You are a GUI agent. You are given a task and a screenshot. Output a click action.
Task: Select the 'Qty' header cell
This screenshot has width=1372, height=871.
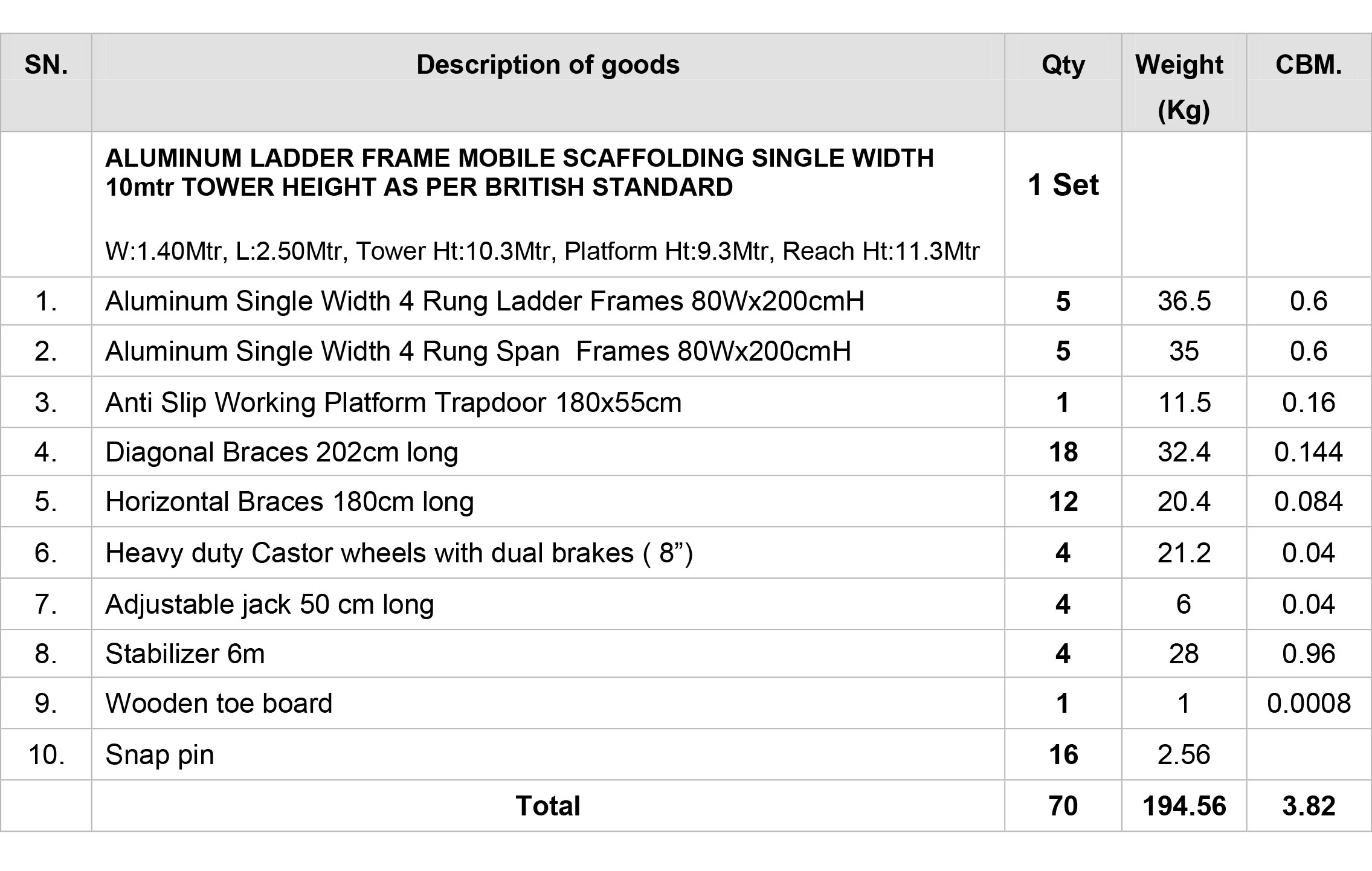(1063, 83)
